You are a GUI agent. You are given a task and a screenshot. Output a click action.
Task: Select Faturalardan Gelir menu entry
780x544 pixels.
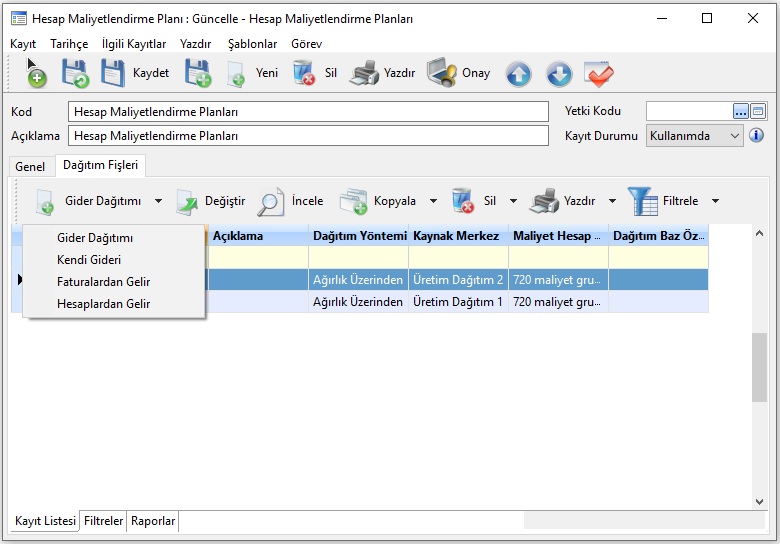104,282
